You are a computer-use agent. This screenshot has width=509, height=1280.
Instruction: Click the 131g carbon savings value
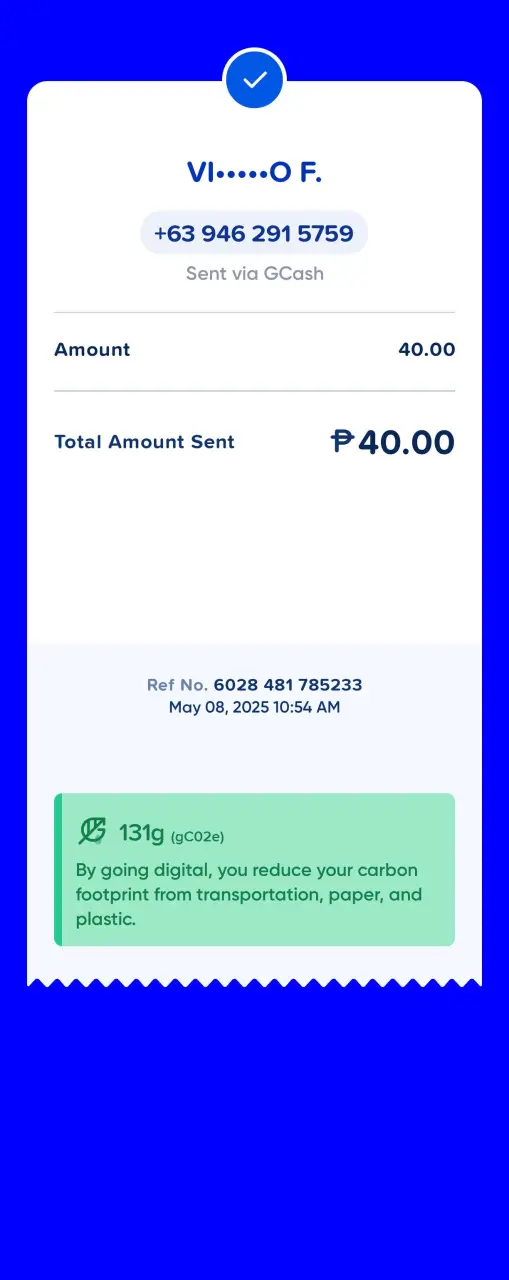pos(142,832)
